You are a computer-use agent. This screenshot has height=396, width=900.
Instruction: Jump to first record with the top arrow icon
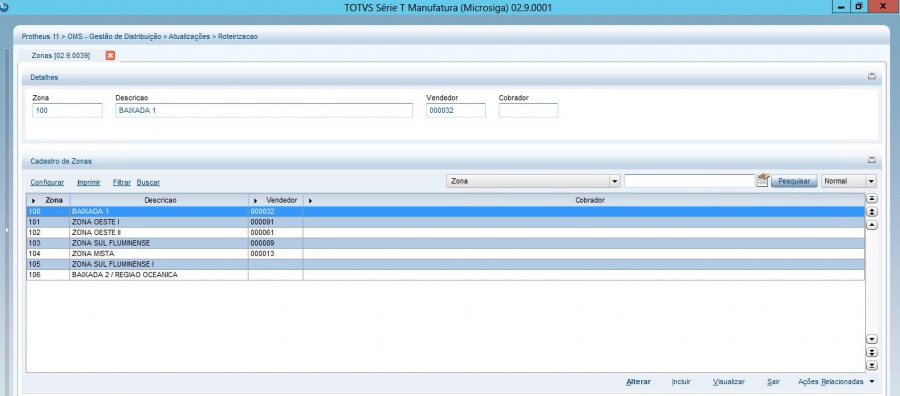coord(871,199)
